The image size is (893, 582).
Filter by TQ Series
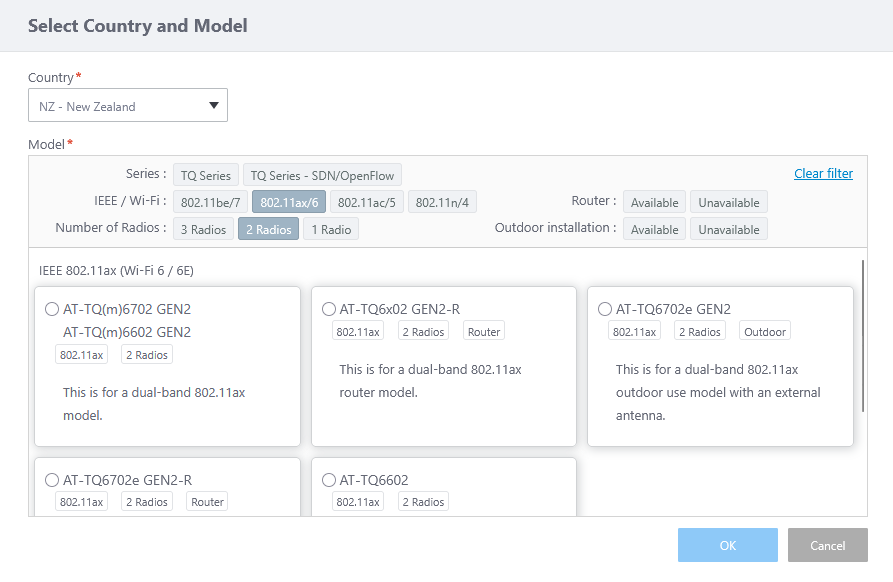point(206,175)
